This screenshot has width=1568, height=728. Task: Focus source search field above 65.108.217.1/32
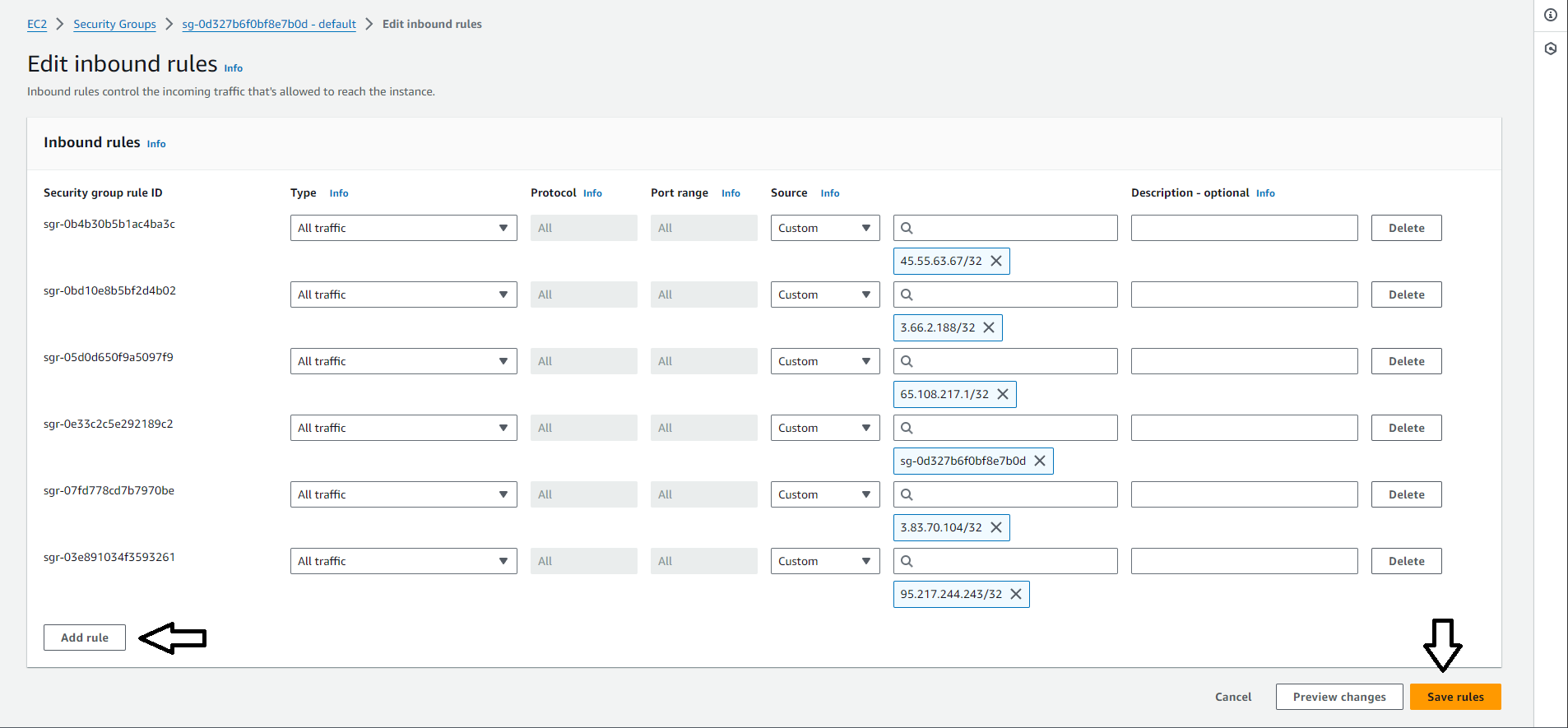tap(1005, 361)
